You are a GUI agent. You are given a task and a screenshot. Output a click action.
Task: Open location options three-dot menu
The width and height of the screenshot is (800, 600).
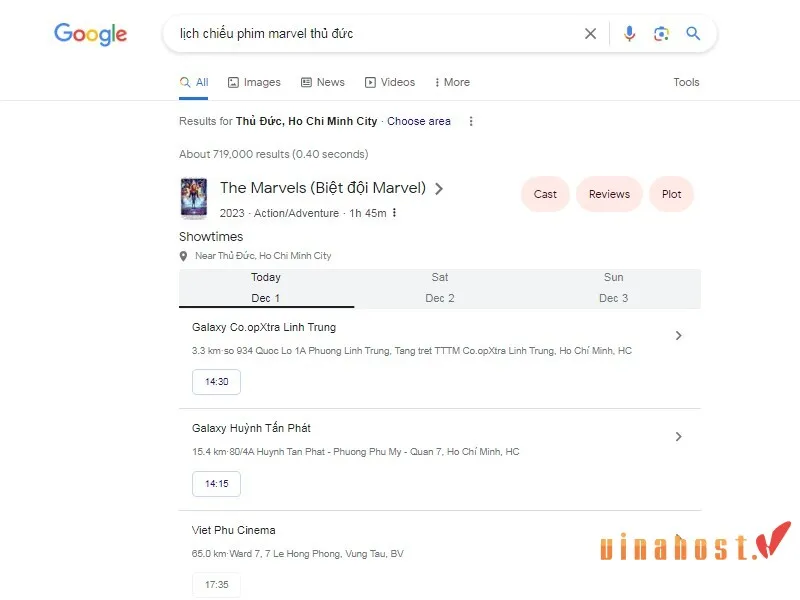coord(471,121)
